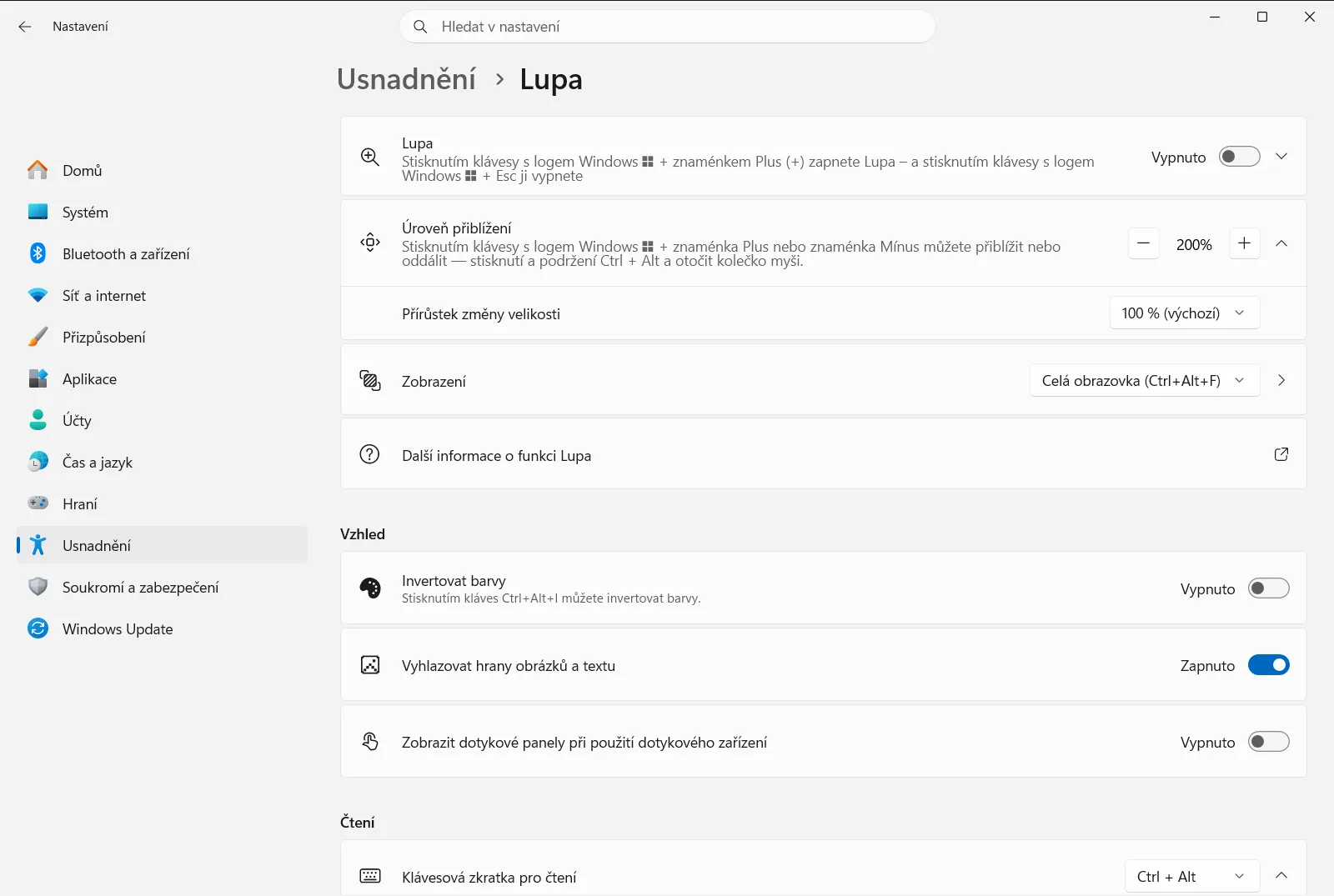Disable Vyhlazovat hrany obrázků a textu
The width and height of the screenshot is (1334, 896).
pos(1269,665)
